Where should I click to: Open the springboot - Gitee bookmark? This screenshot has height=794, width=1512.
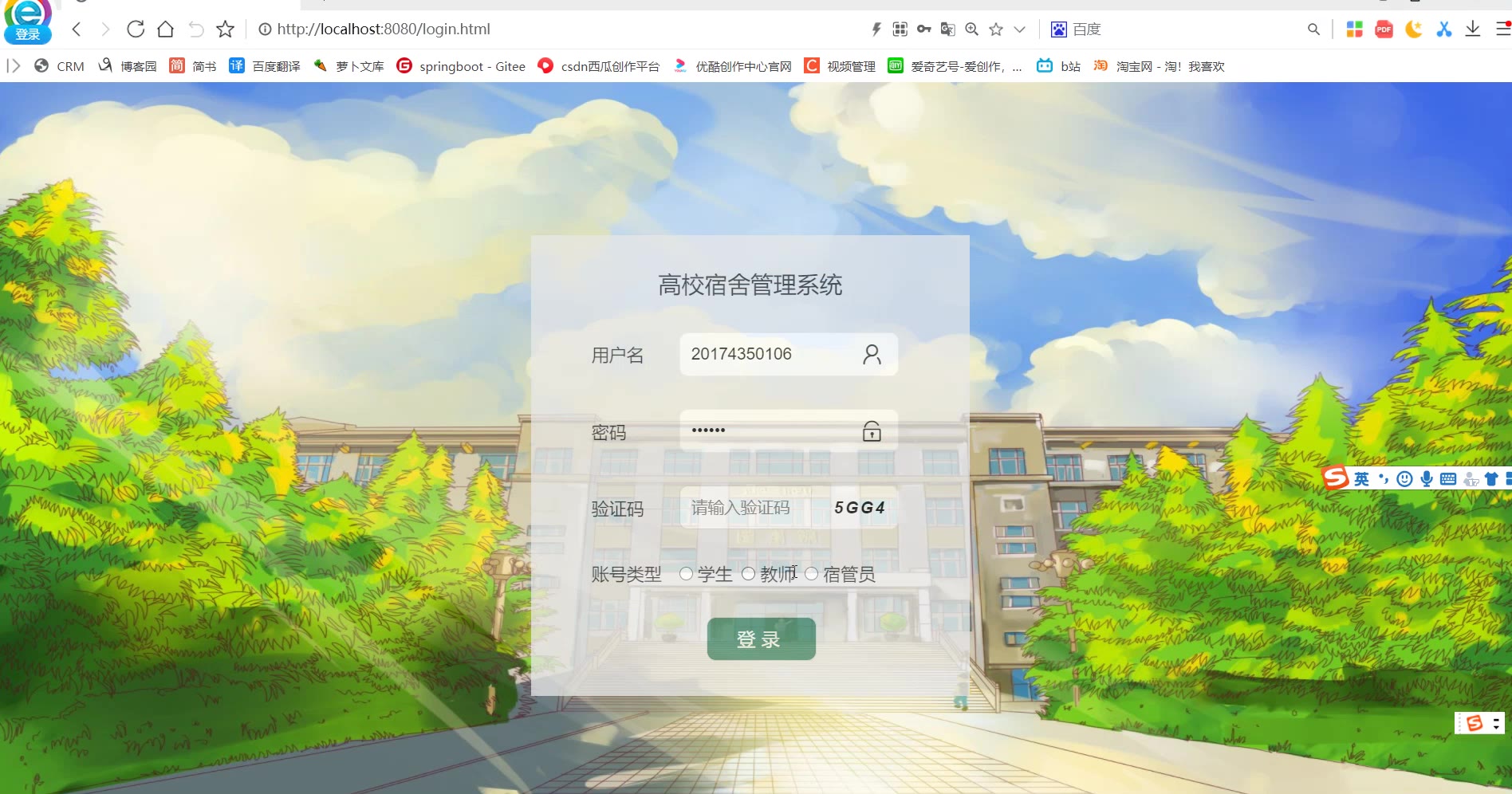pyautogui.click(x=461, y=66)
